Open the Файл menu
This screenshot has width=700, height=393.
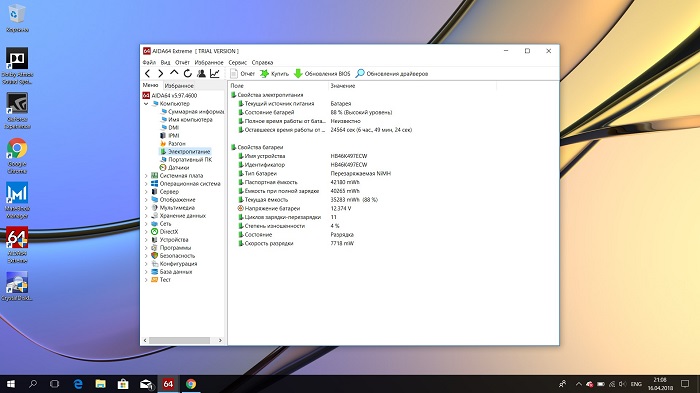149,63
